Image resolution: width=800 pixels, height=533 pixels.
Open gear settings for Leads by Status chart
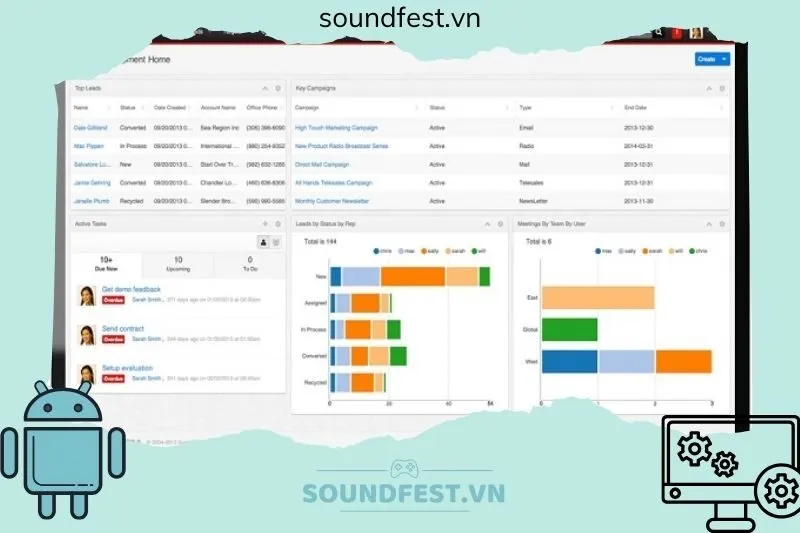tap(500, 224)
